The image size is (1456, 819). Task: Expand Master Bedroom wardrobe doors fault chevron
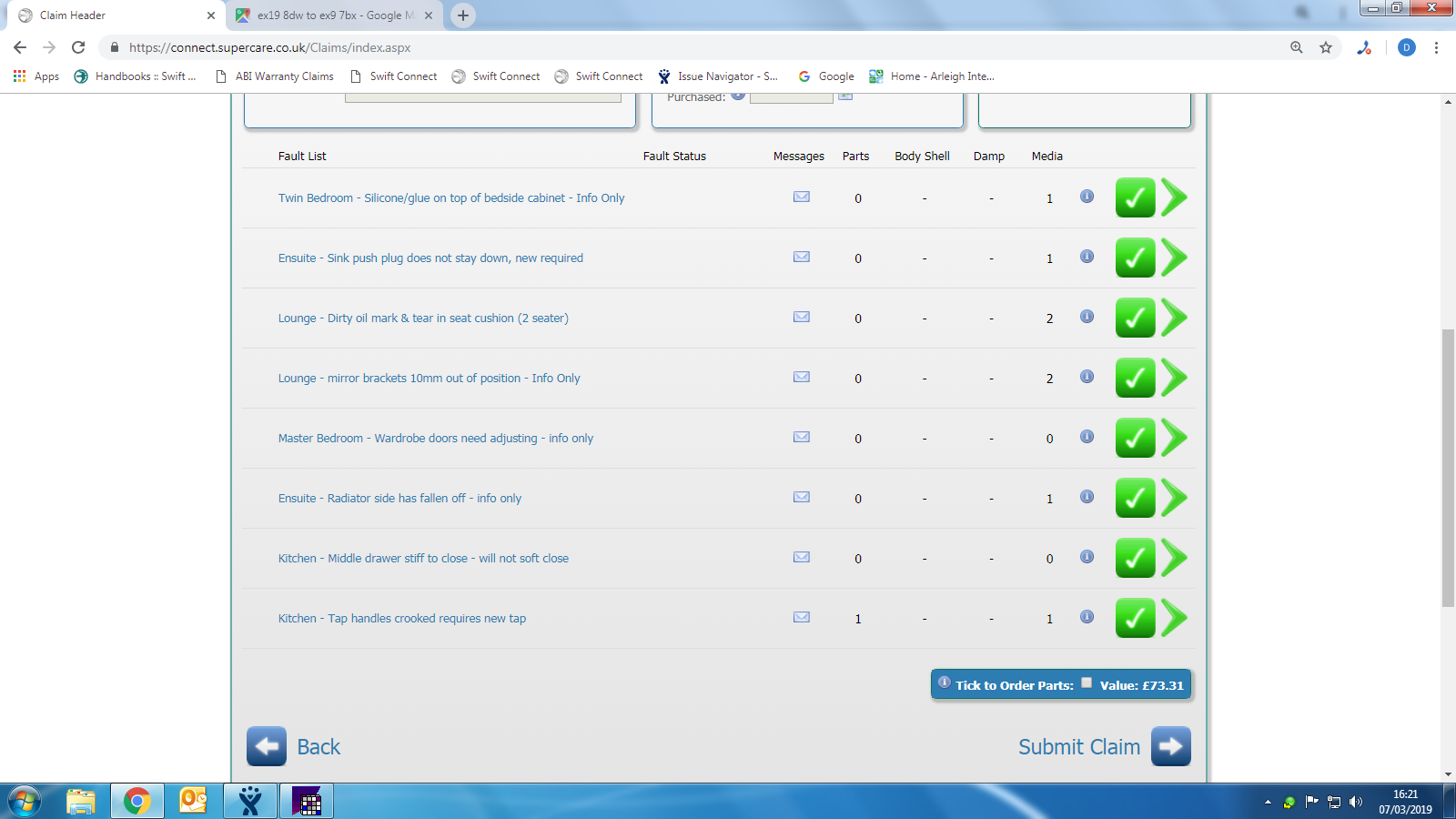coord(1175,439)
